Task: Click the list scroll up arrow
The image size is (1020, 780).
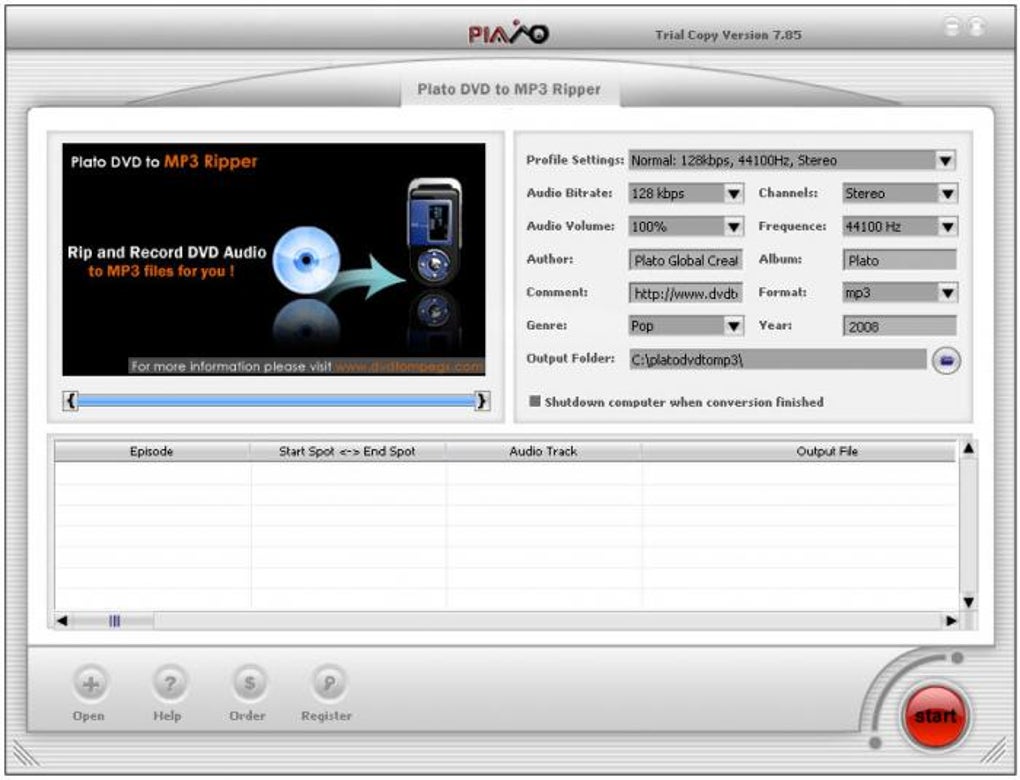Action: 969,448
